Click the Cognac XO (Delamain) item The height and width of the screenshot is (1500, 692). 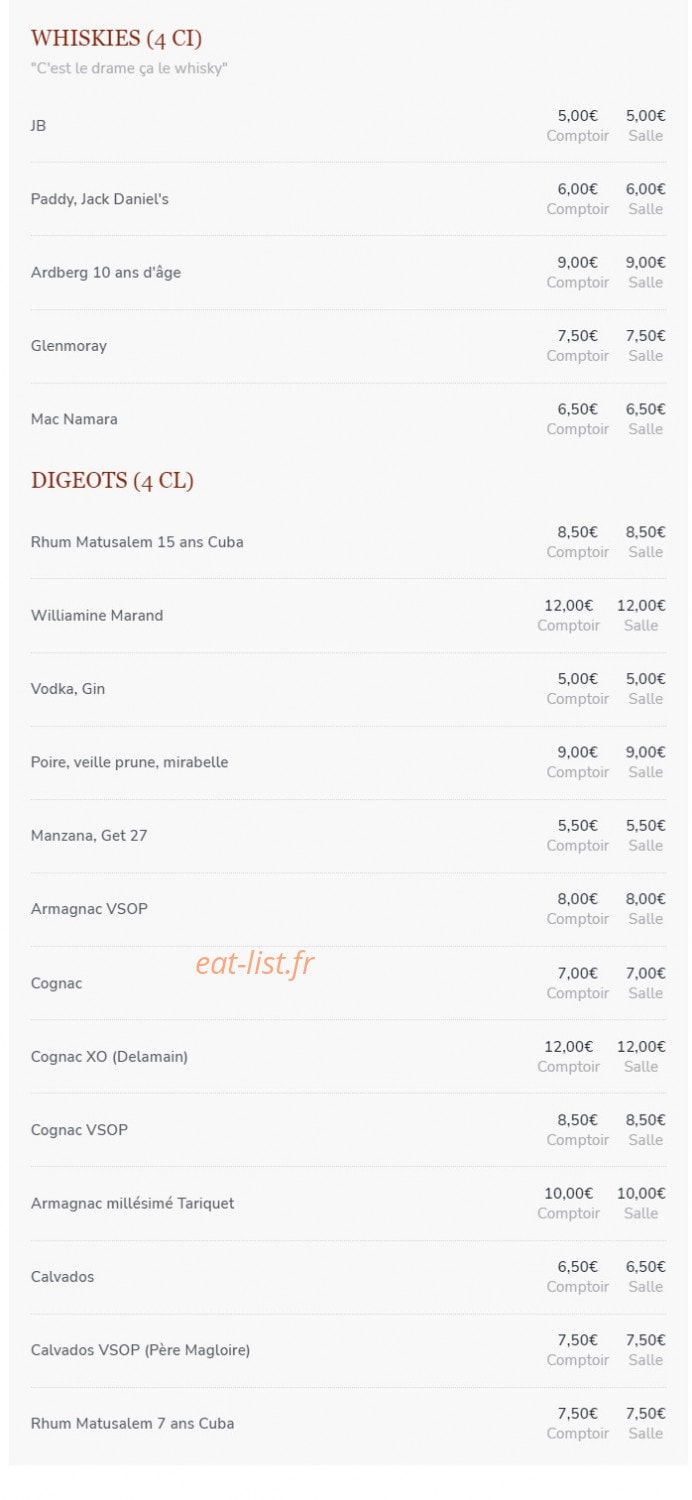click(109, 1057)
